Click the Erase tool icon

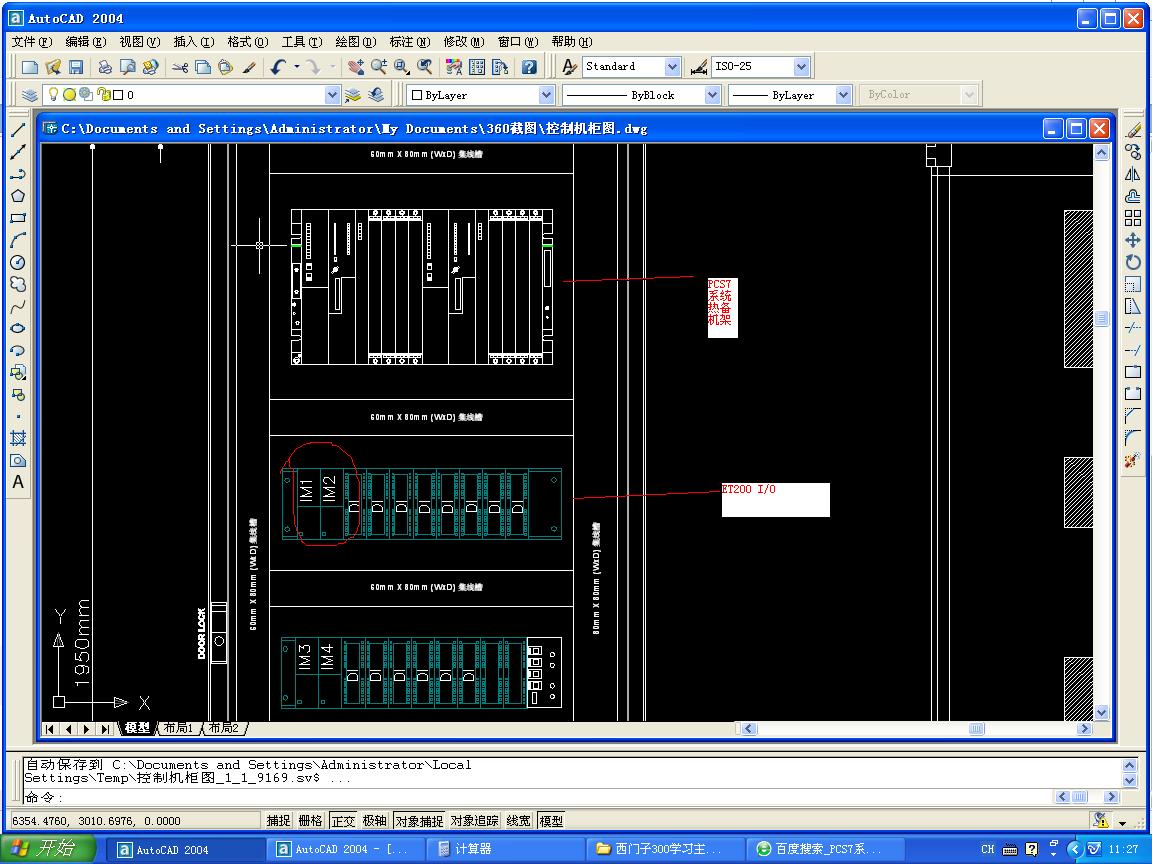[x=1133, y=130]
